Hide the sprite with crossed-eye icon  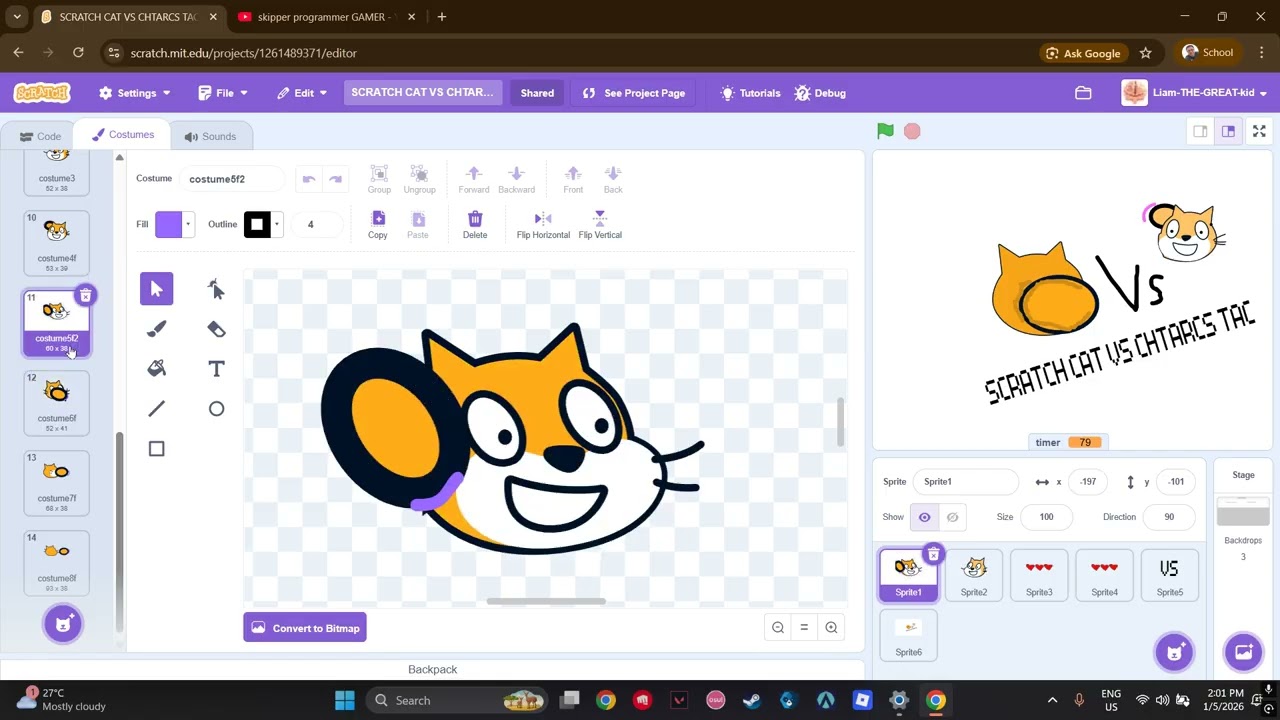(x=952, y=517)
